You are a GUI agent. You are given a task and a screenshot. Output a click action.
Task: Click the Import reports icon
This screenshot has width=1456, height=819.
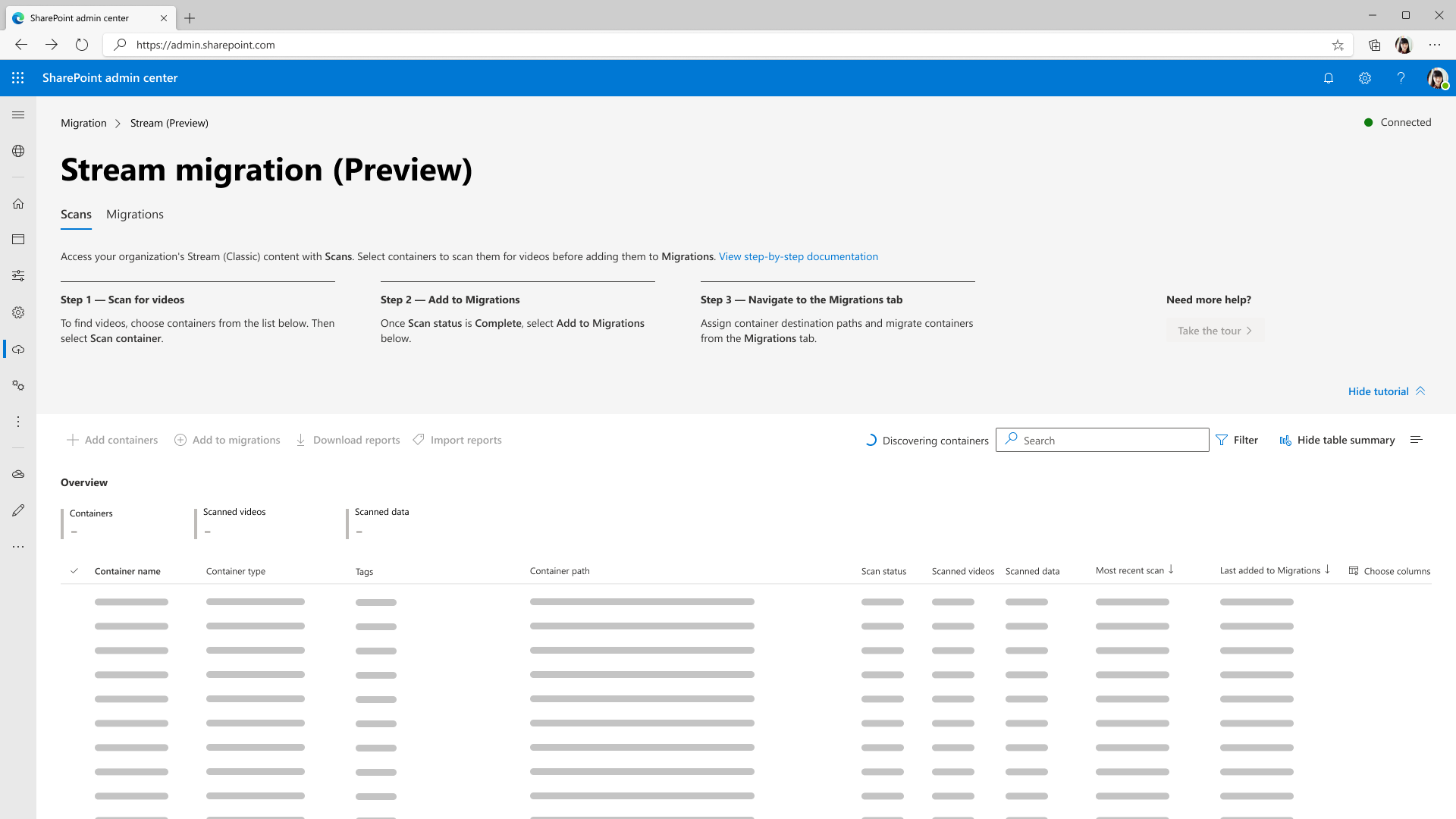click(419, 440)
